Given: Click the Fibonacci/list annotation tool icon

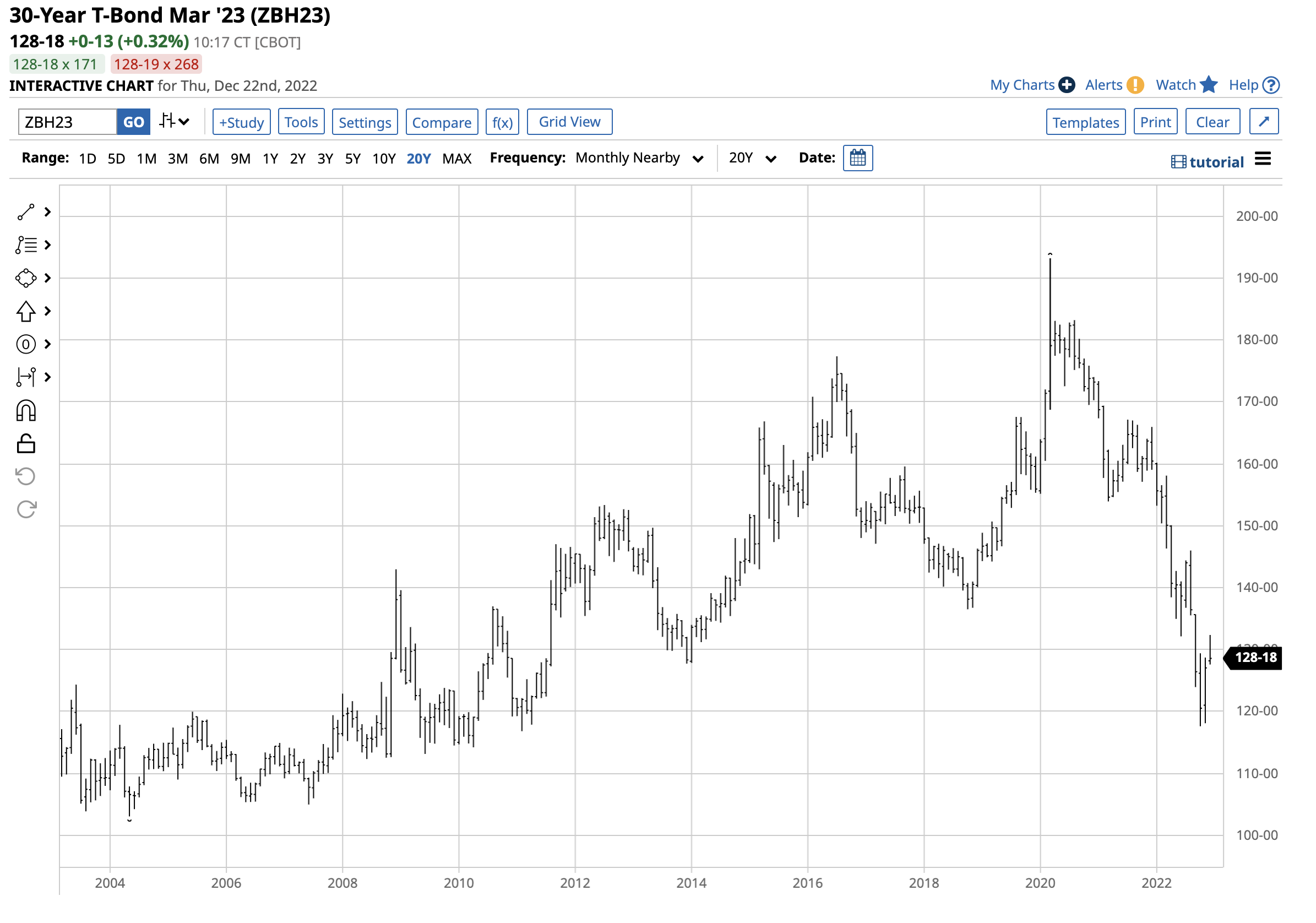Looking at the screenshot, I should [x=26, y=246].
